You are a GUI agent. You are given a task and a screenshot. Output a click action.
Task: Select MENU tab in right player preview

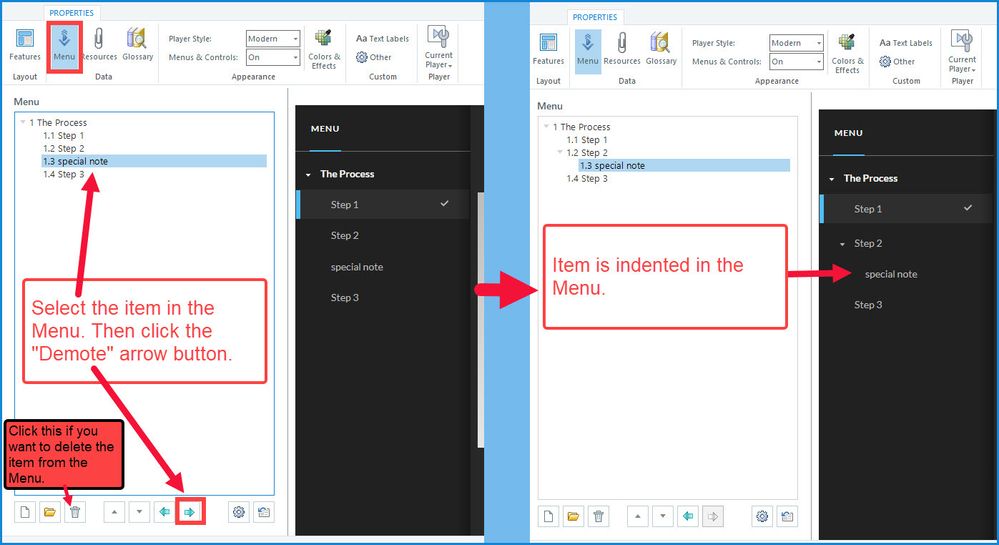(849, 133)
